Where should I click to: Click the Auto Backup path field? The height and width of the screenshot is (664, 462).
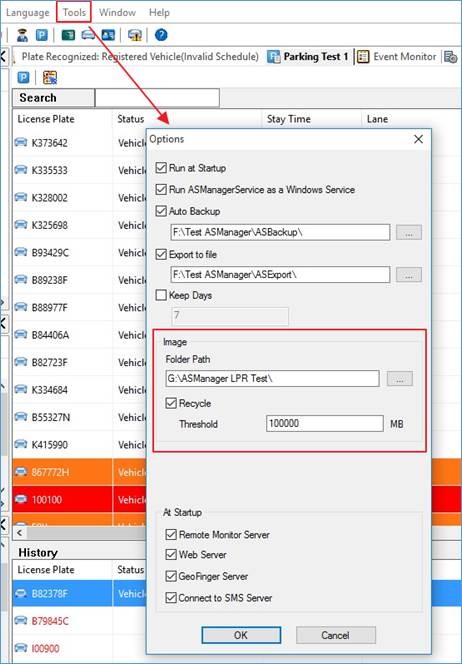point(280,232)
